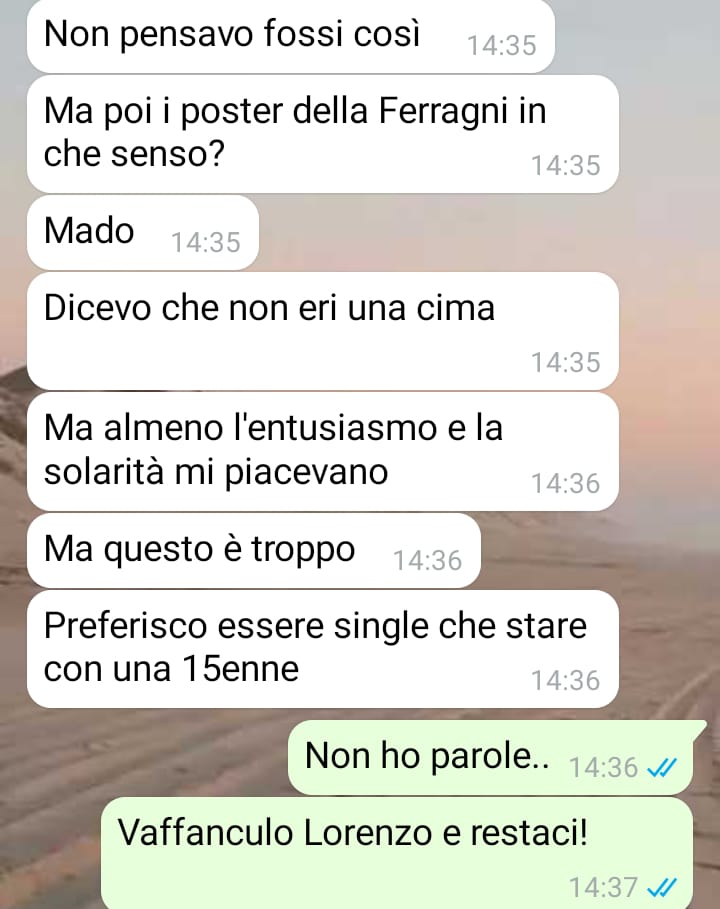Select the "Preferisco essere single" message bubble
720x909 pixels.
pyautogui.click(x=323, y=649)
